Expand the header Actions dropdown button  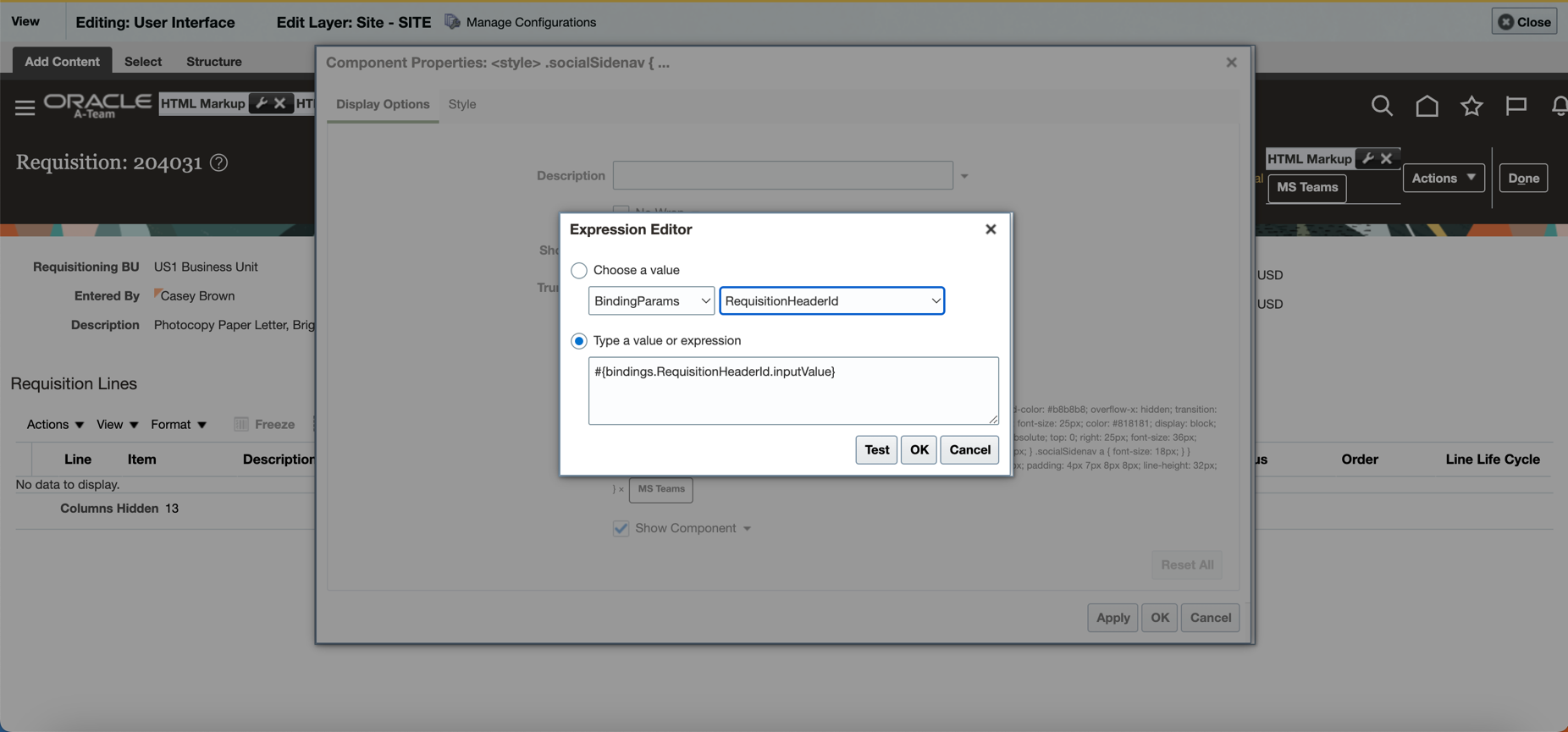(1443, 178)
